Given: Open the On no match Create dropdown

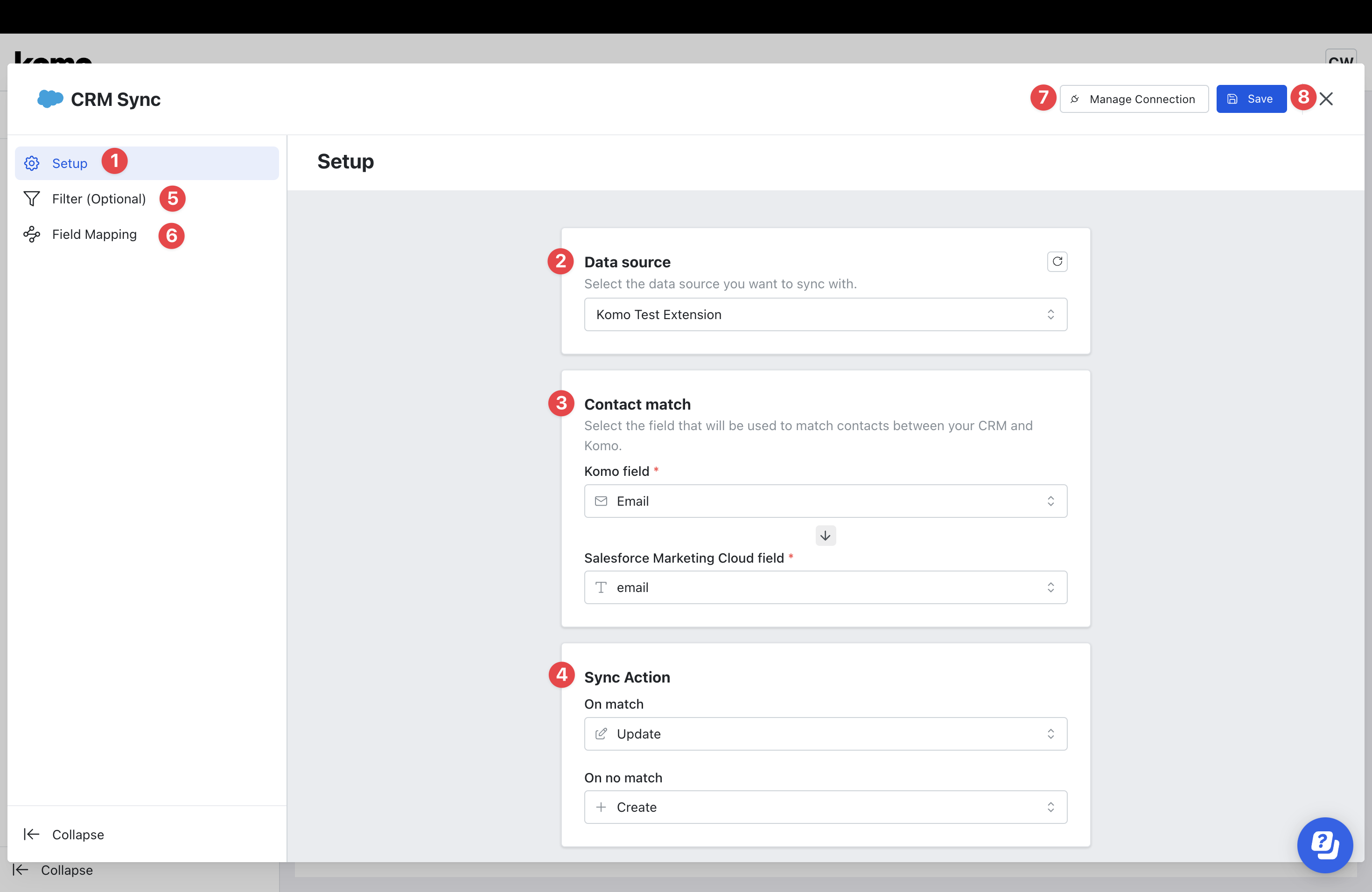Looking at the screenshot, I should 825,807.
